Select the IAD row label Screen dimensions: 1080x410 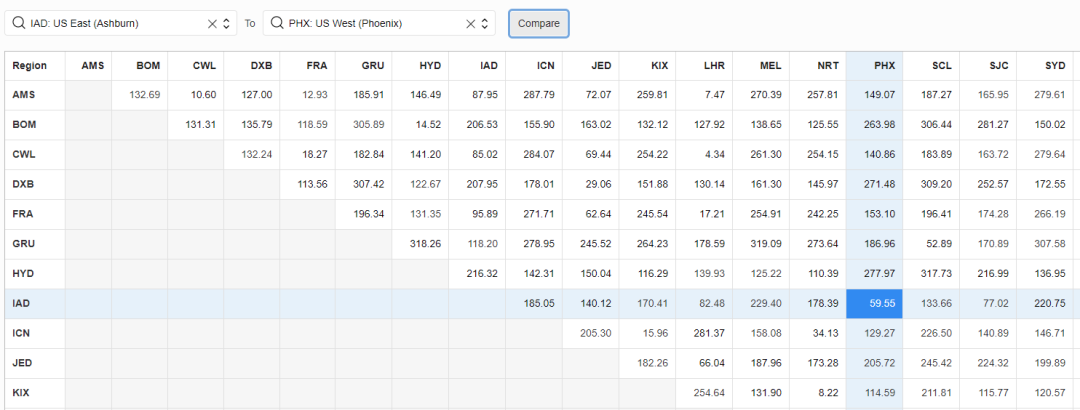tap(22, 305)
